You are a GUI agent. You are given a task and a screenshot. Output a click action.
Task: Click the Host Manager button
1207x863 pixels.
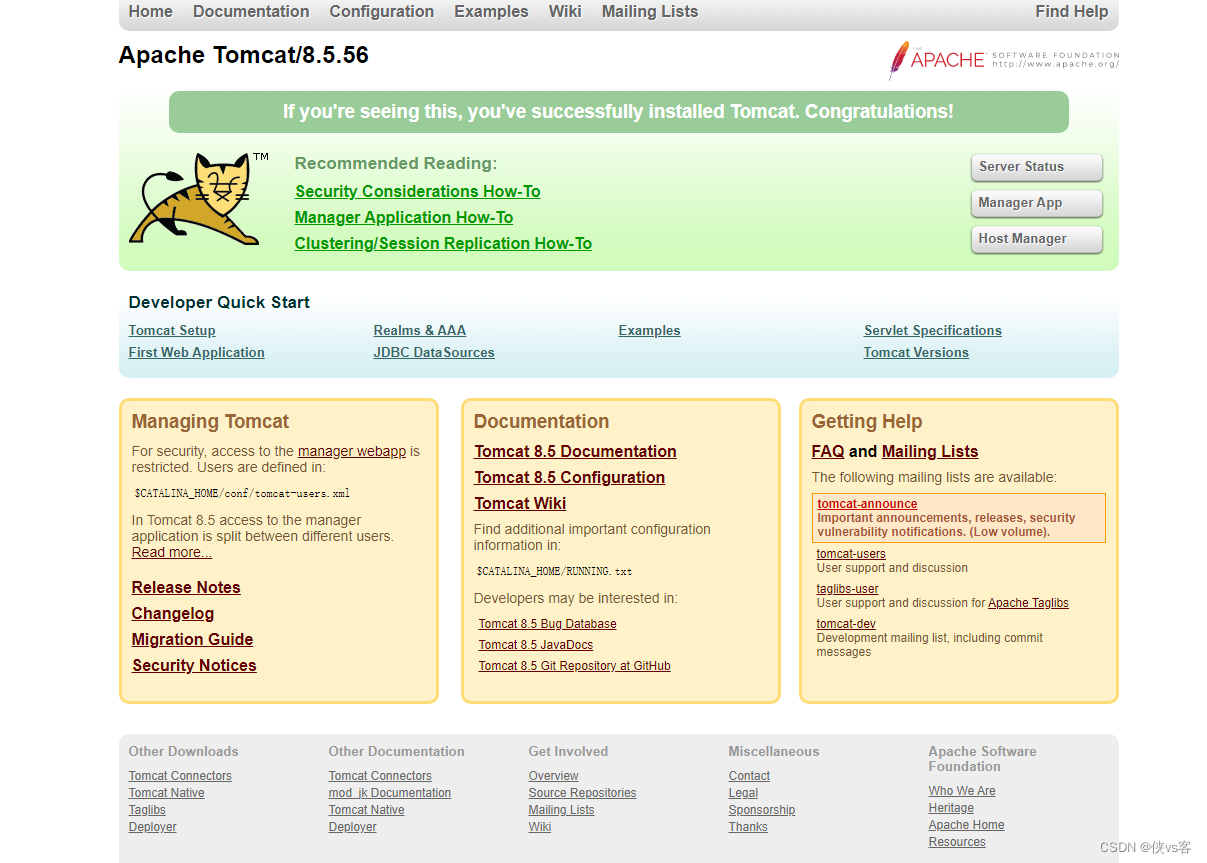[1036, 239]
